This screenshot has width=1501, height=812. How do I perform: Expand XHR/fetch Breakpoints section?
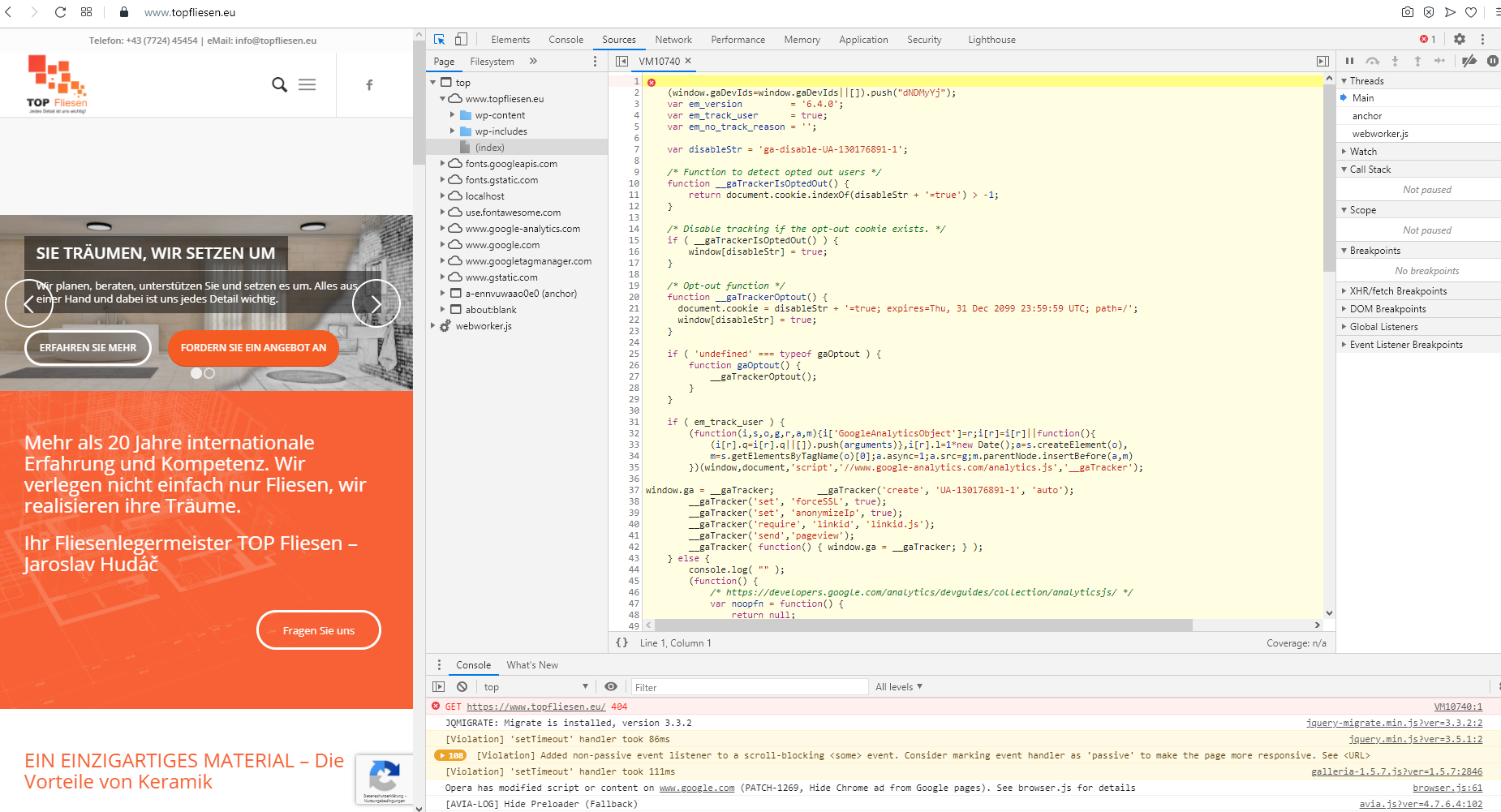click(x=1344, y=291)
